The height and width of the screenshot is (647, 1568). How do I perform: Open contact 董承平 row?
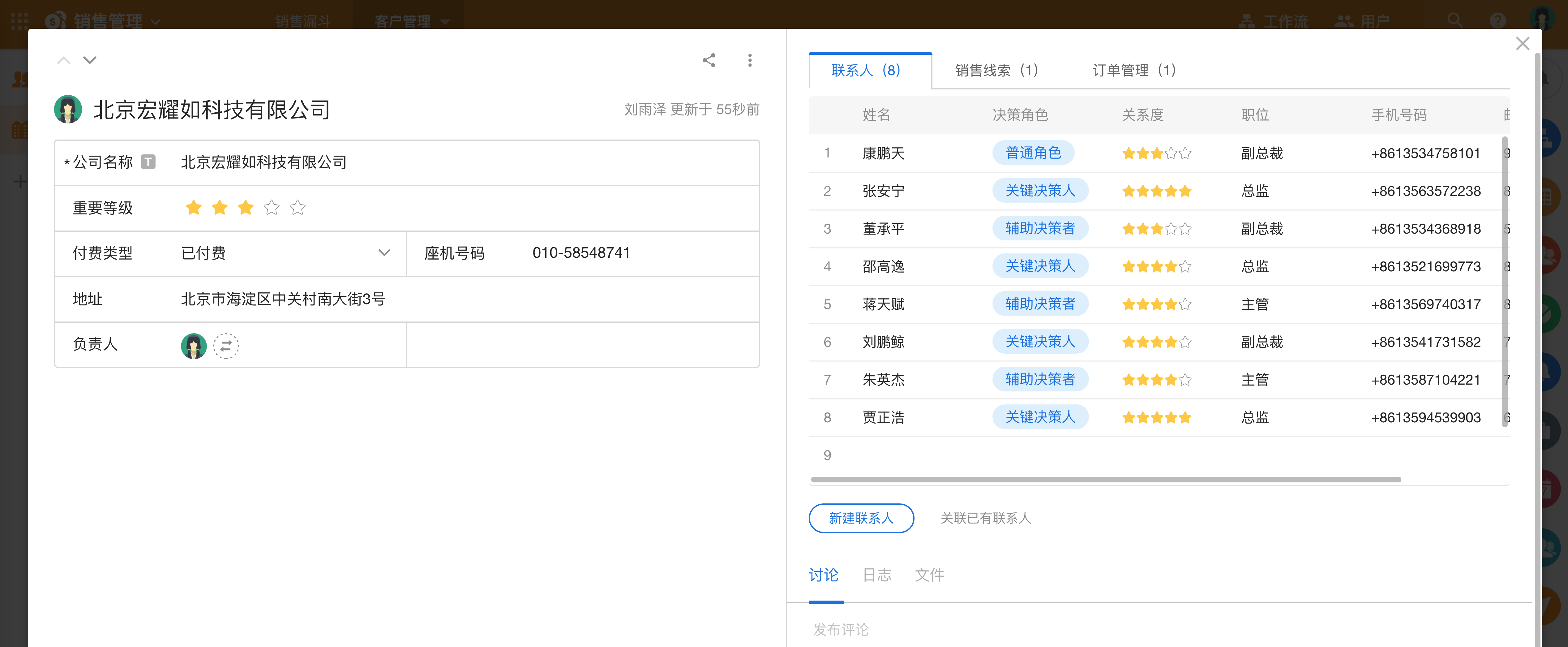(x=1159, y=228)
